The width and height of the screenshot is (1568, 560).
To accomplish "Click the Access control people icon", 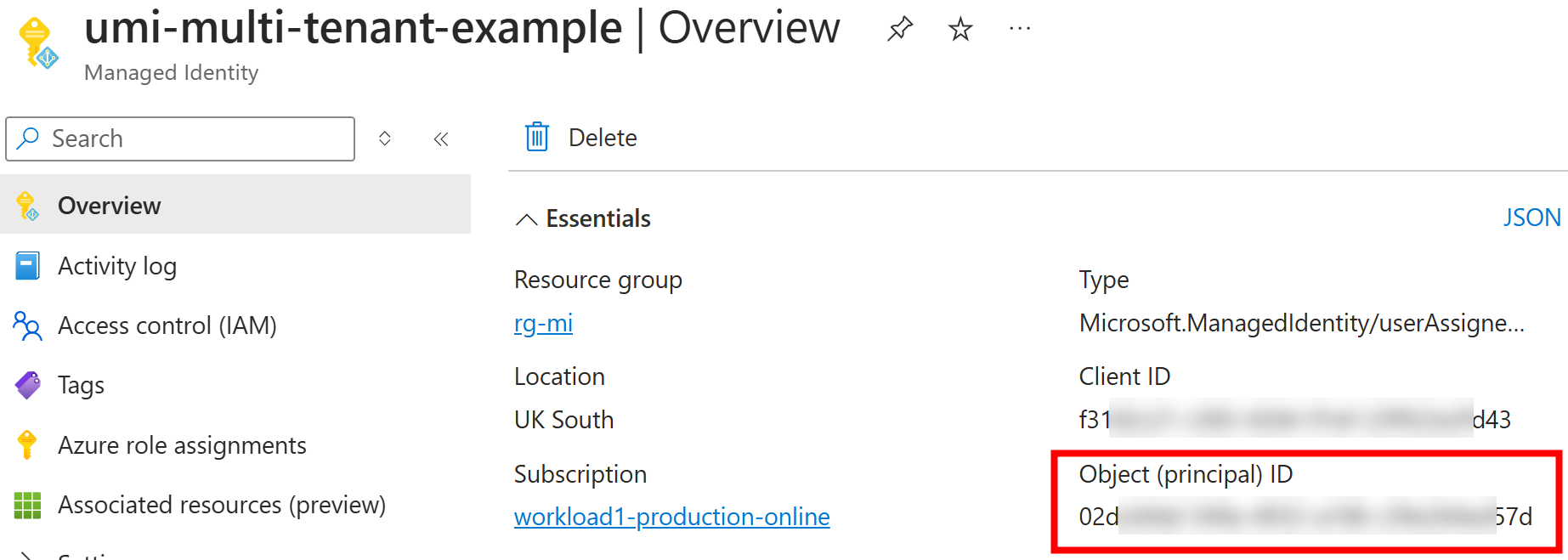I will (27, 325).
